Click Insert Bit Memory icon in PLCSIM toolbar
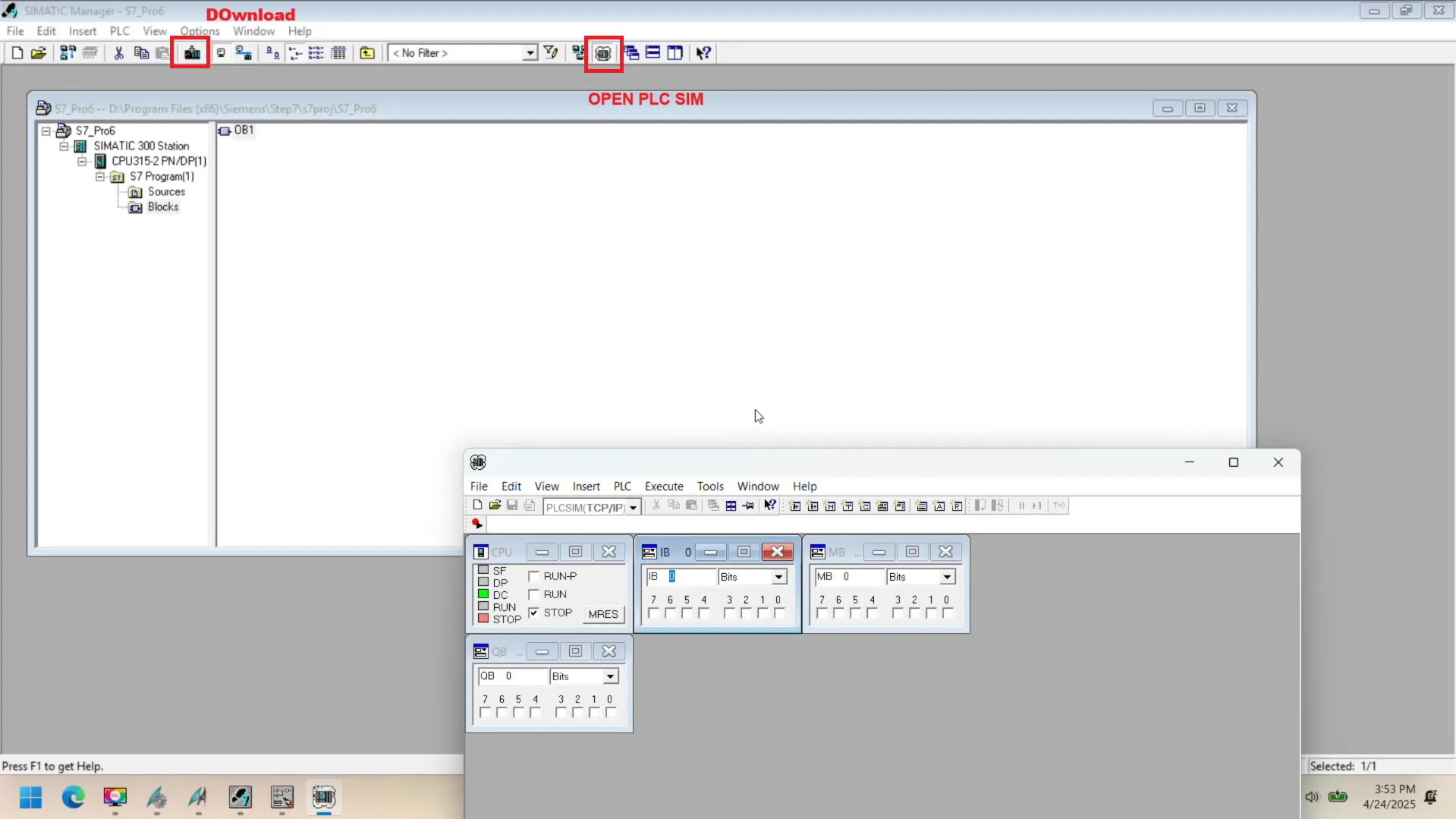Screen dimensions: 1456x819 tap(830, 506)
